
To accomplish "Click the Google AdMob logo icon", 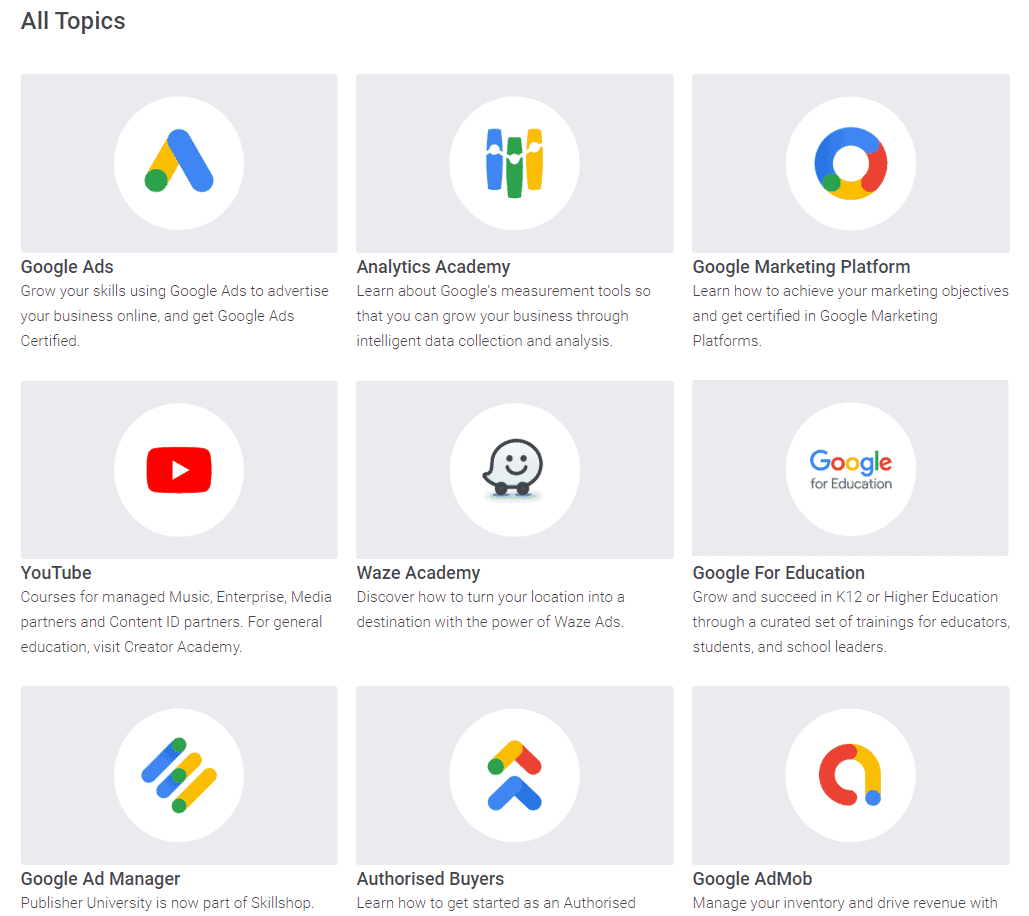I will point(850,775).
